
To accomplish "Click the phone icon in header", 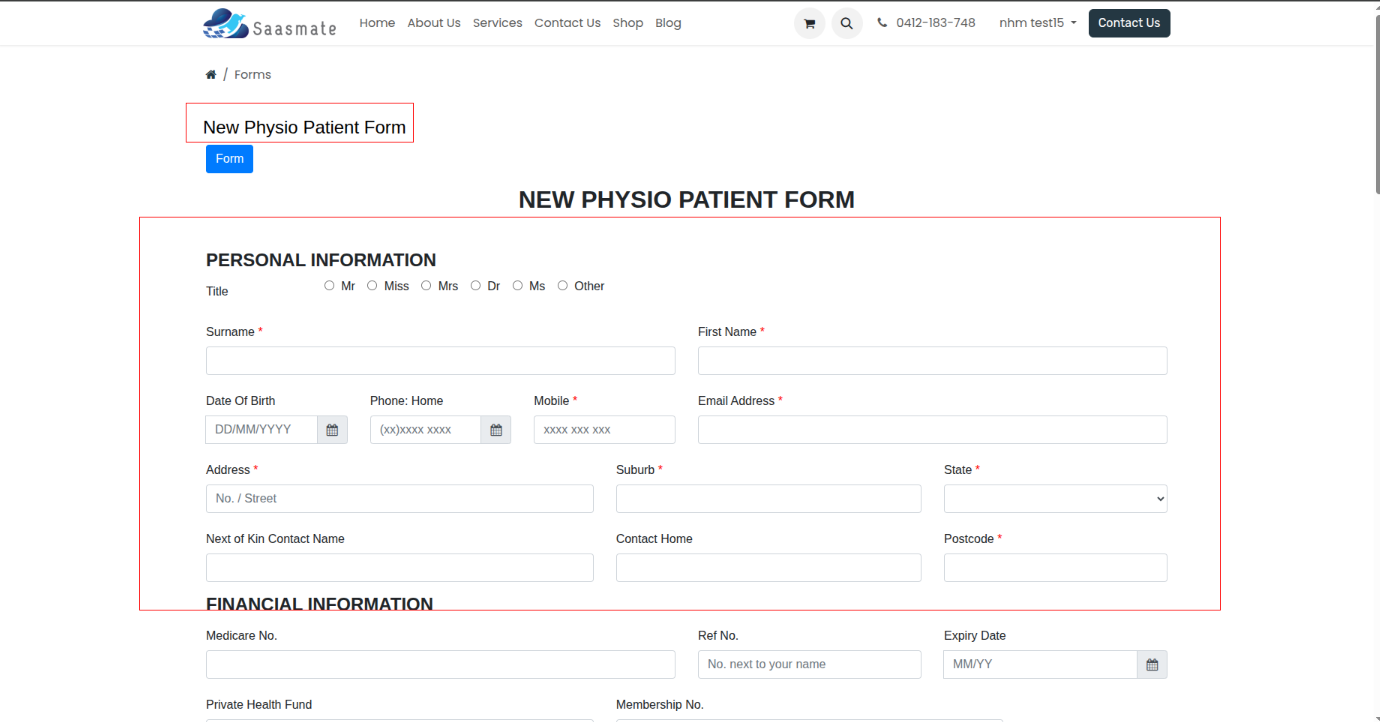I will tap(882, 23).
